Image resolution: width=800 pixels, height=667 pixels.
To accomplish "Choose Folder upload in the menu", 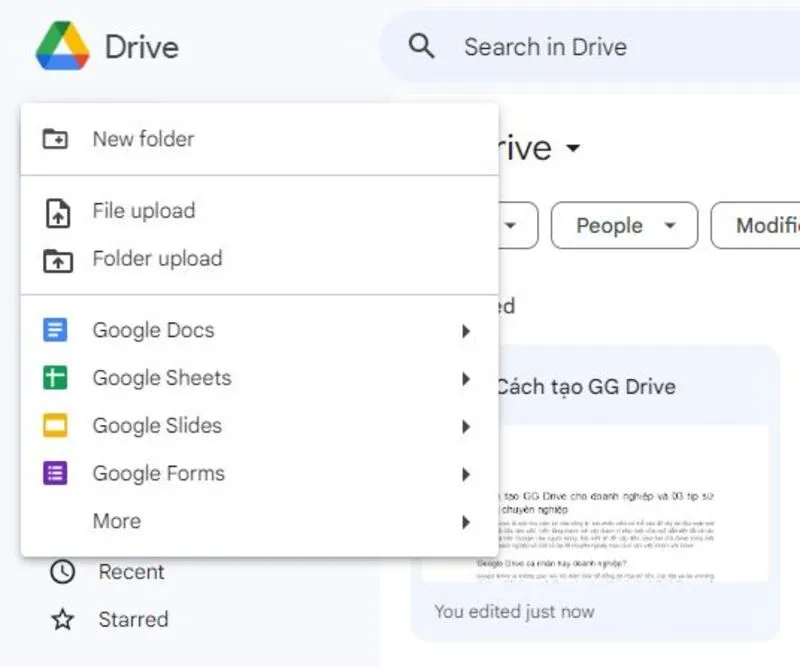I will [x=259, y=259].
